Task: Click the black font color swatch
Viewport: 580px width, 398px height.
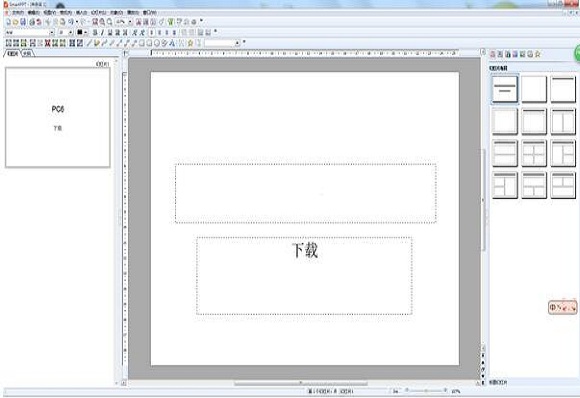Action: (80, 33)
